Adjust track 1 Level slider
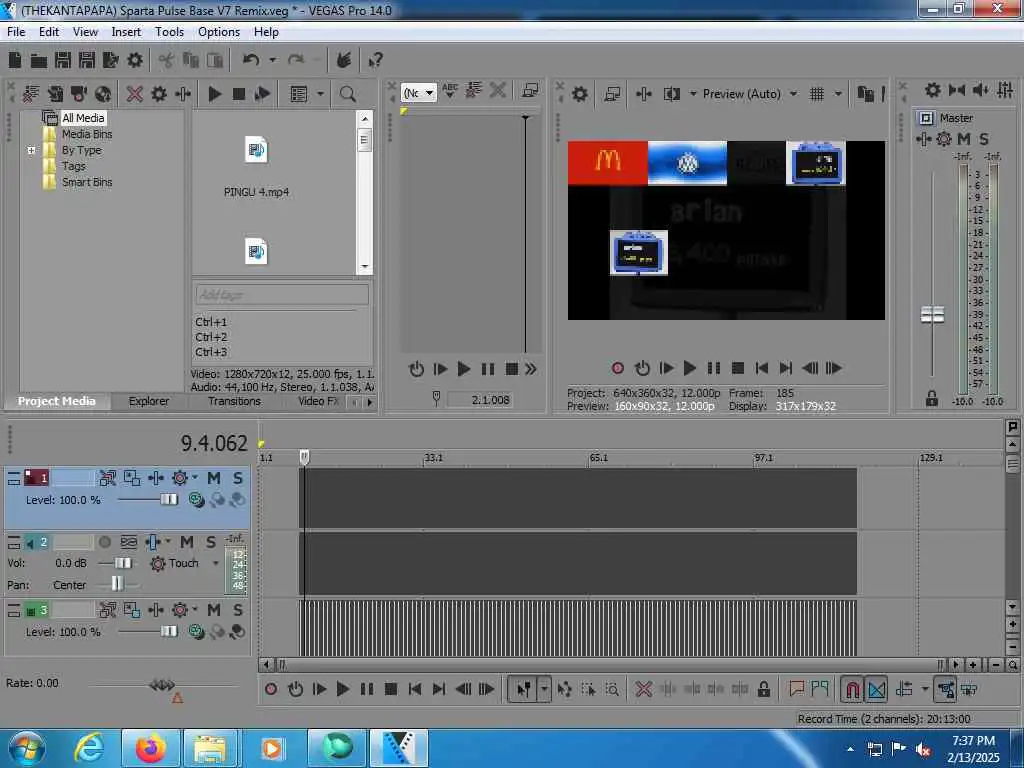The width and height of the screenshot is (1024, 768). pyautogui.click(x=168, y=500)
